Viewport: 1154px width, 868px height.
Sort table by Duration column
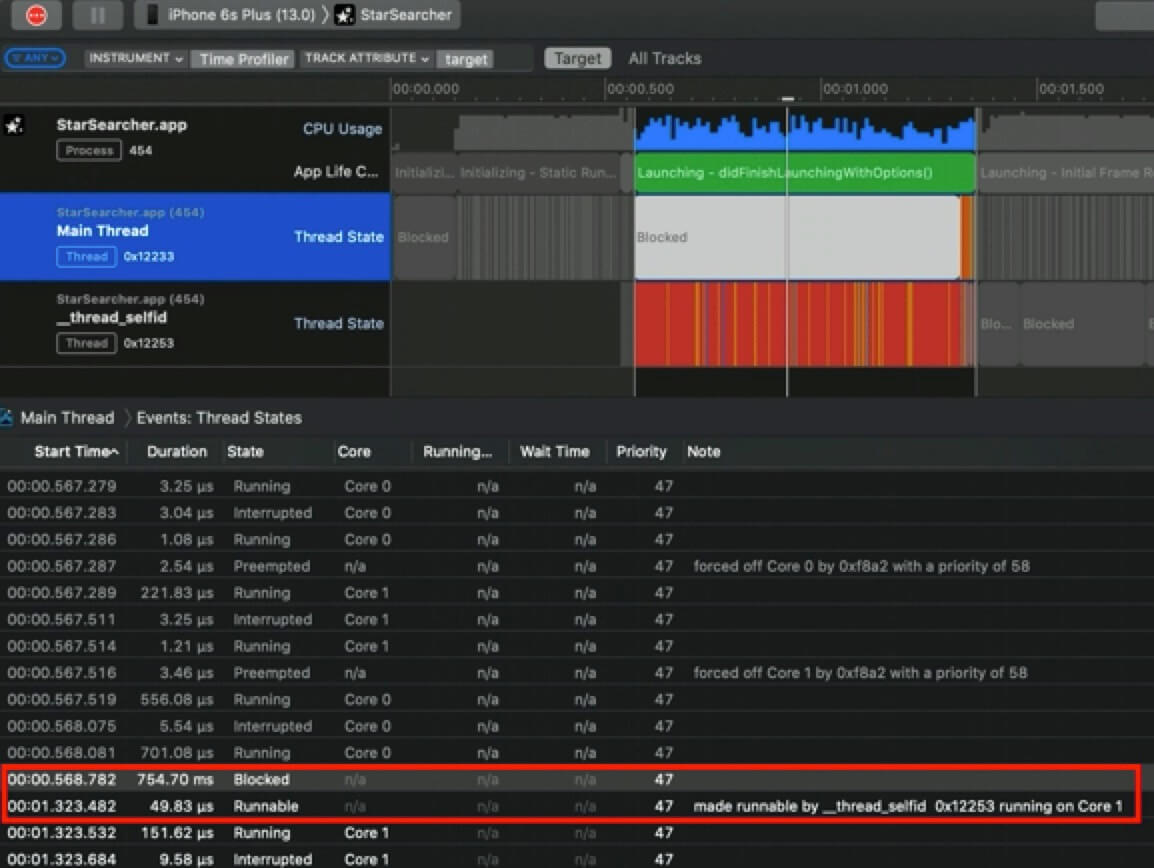click(177, 452)
